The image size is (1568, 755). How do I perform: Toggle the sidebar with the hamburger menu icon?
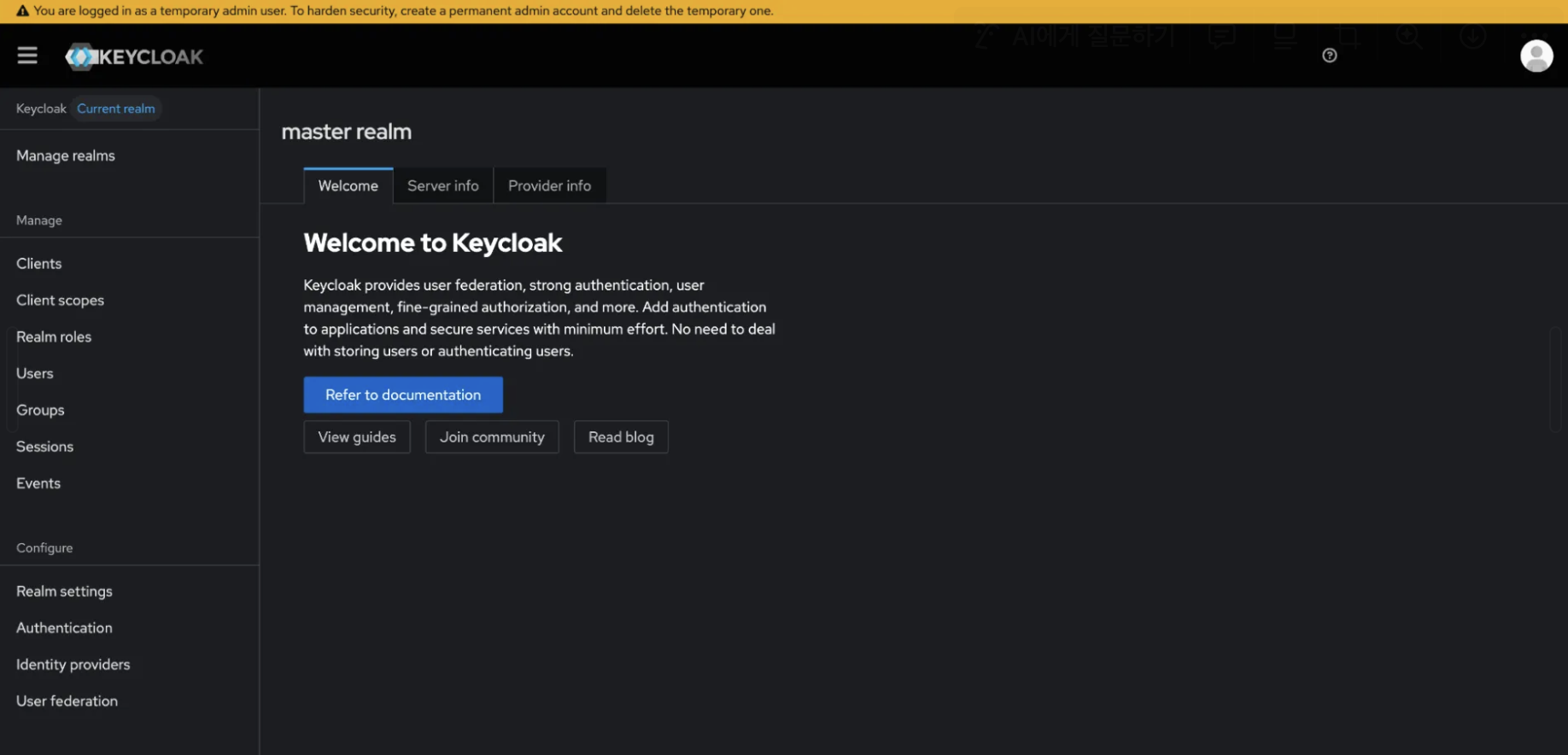point(27,56)
